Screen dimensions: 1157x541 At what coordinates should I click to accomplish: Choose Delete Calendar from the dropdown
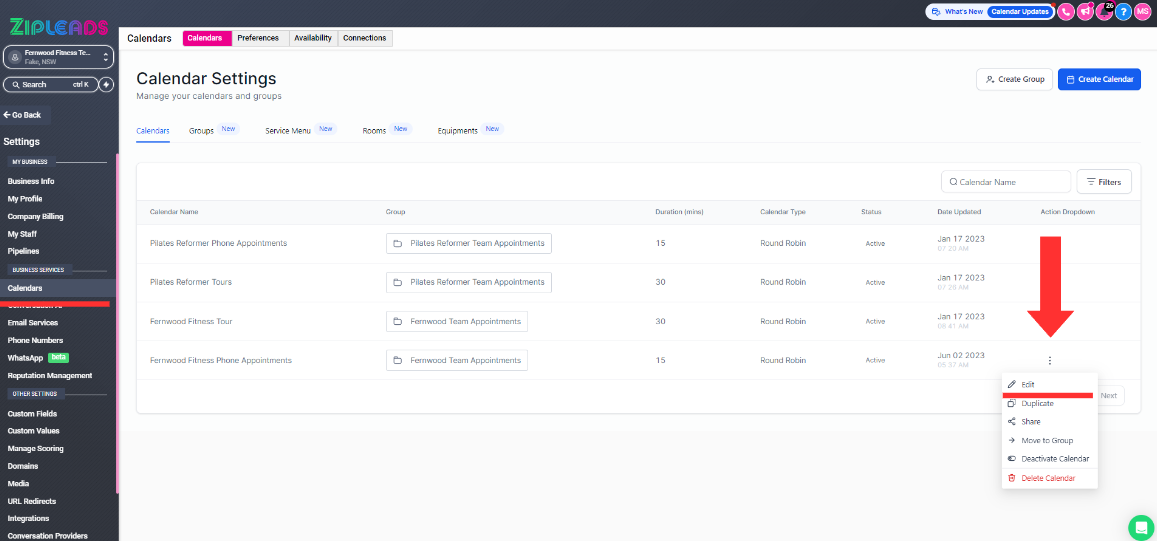point(1049,478)
